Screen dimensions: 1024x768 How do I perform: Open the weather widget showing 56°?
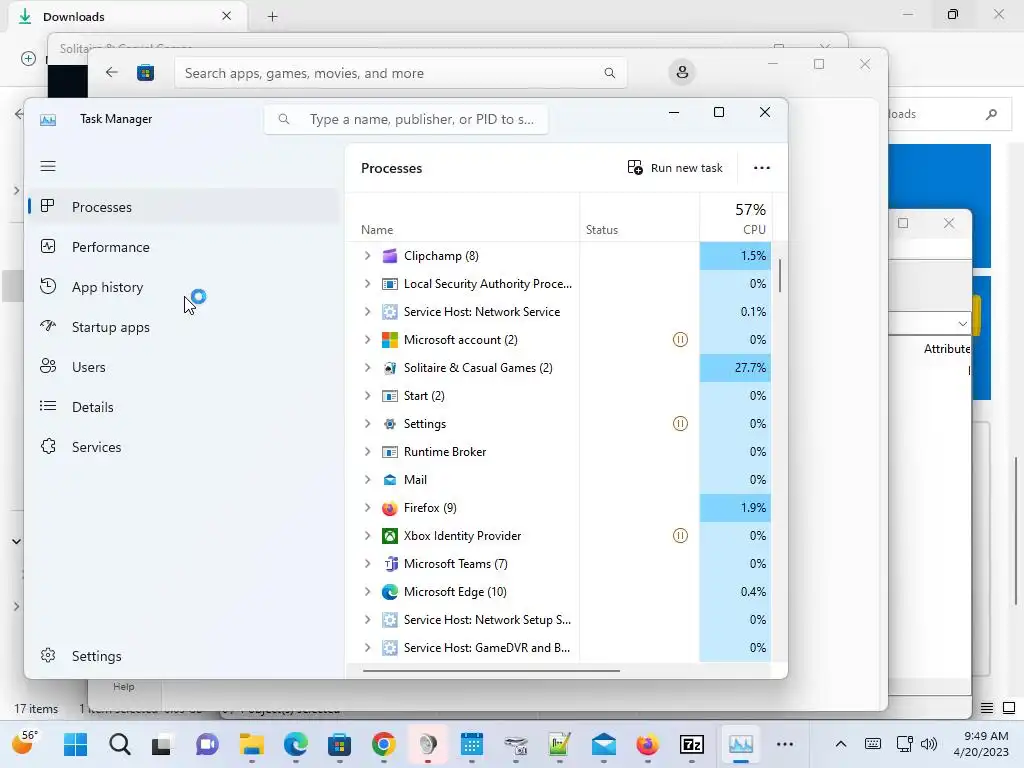point(26,743)
